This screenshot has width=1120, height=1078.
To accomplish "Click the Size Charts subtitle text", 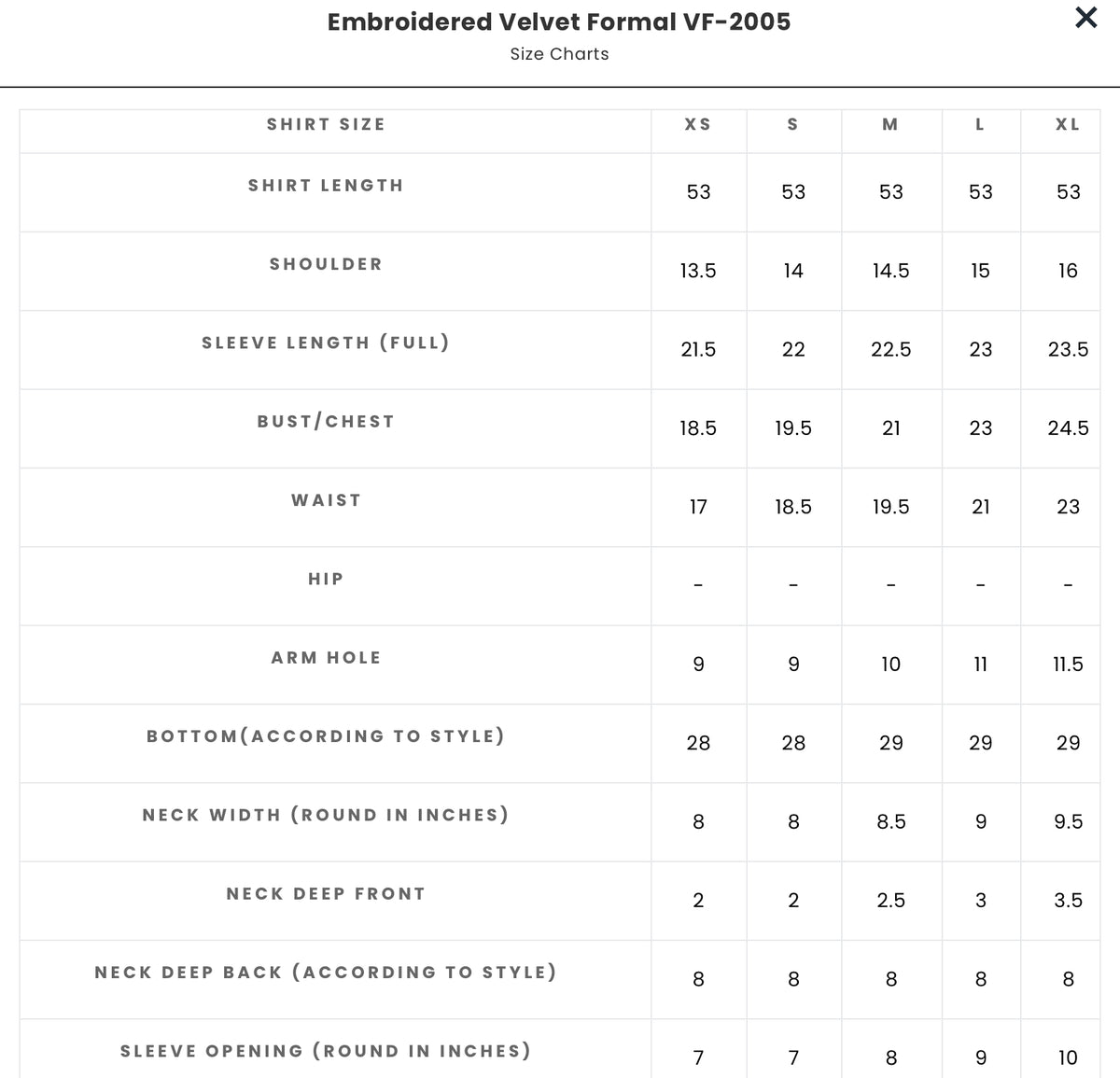I will 559,54.
